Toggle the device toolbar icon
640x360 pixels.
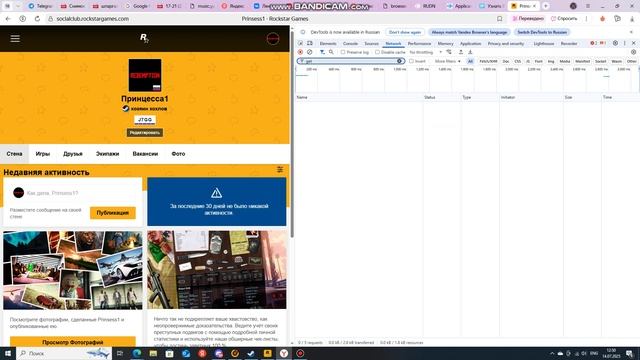click(x=310, y=43)
